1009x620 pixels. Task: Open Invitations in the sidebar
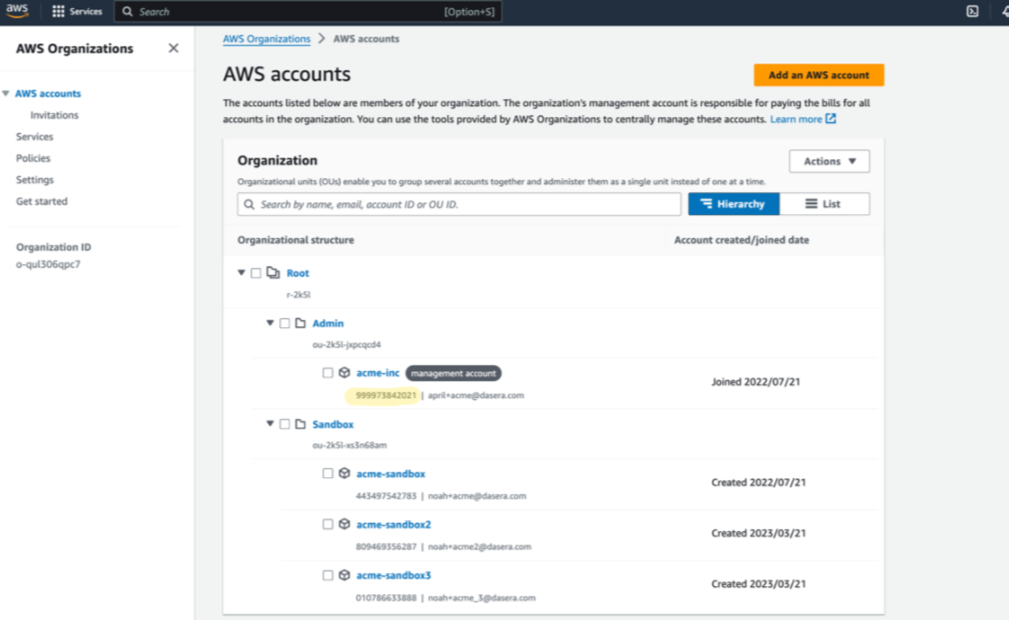pos(55,114)
